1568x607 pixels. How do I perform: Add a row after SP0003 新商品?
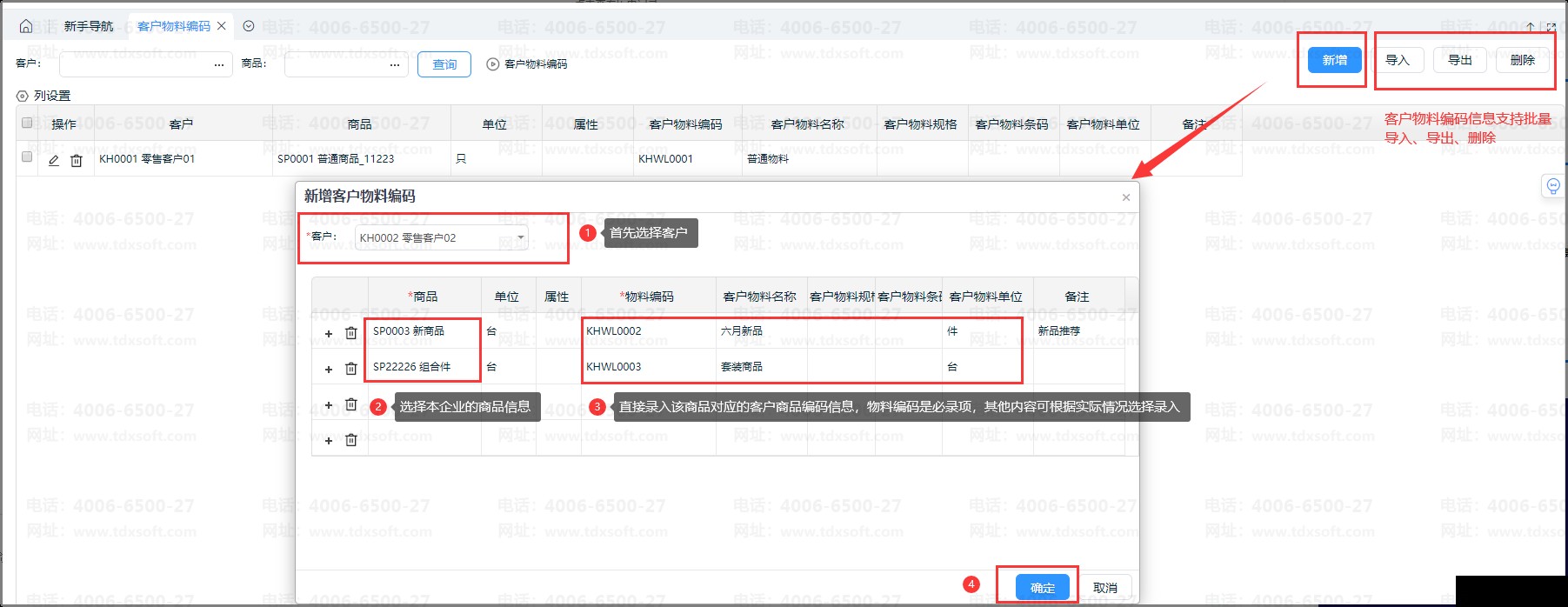click(x=329, y=334)
